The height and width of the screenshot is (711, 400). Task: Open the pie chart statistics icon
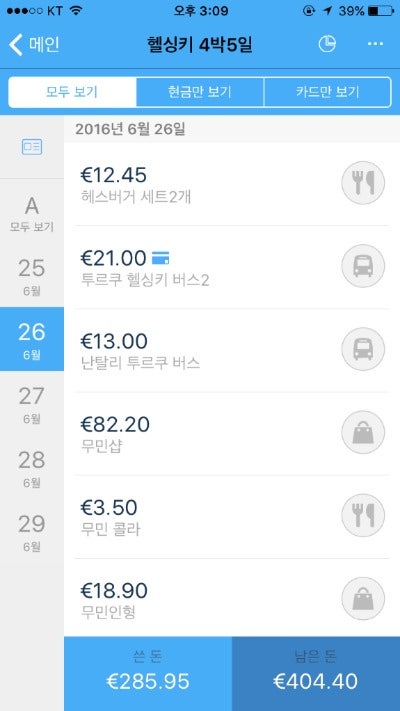point(327,44)
